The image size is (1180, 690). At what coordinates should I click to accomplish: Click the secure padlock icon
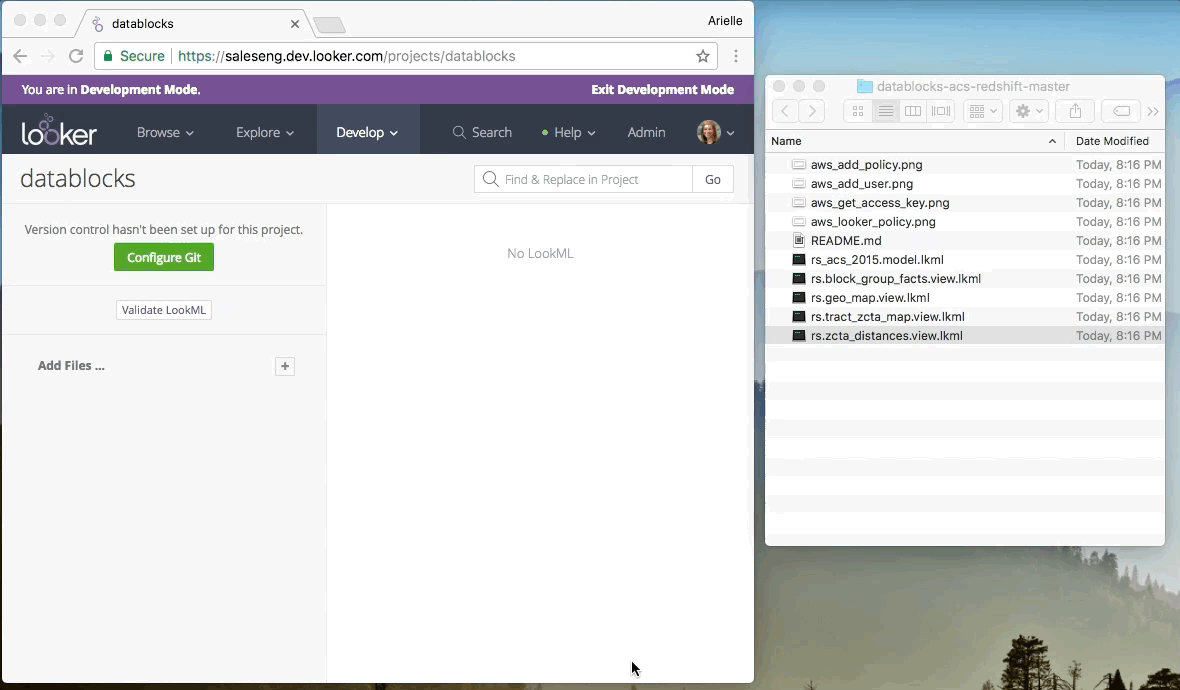pos(108,56)
